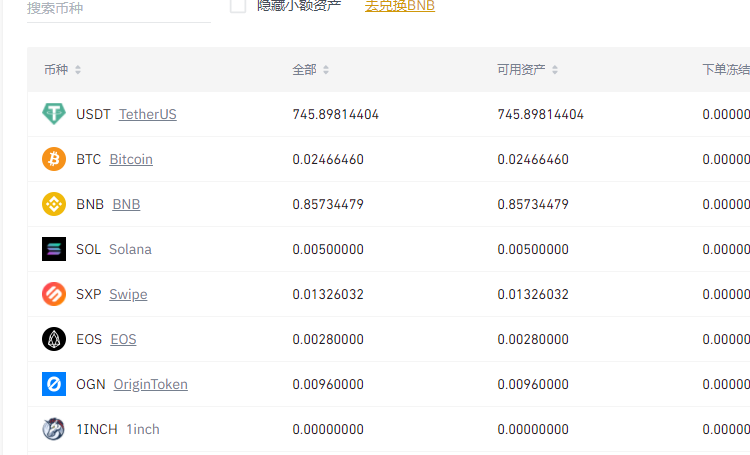
Task: Select SXP total 0.01326032 in 全部 column
Action: (328, 294)
